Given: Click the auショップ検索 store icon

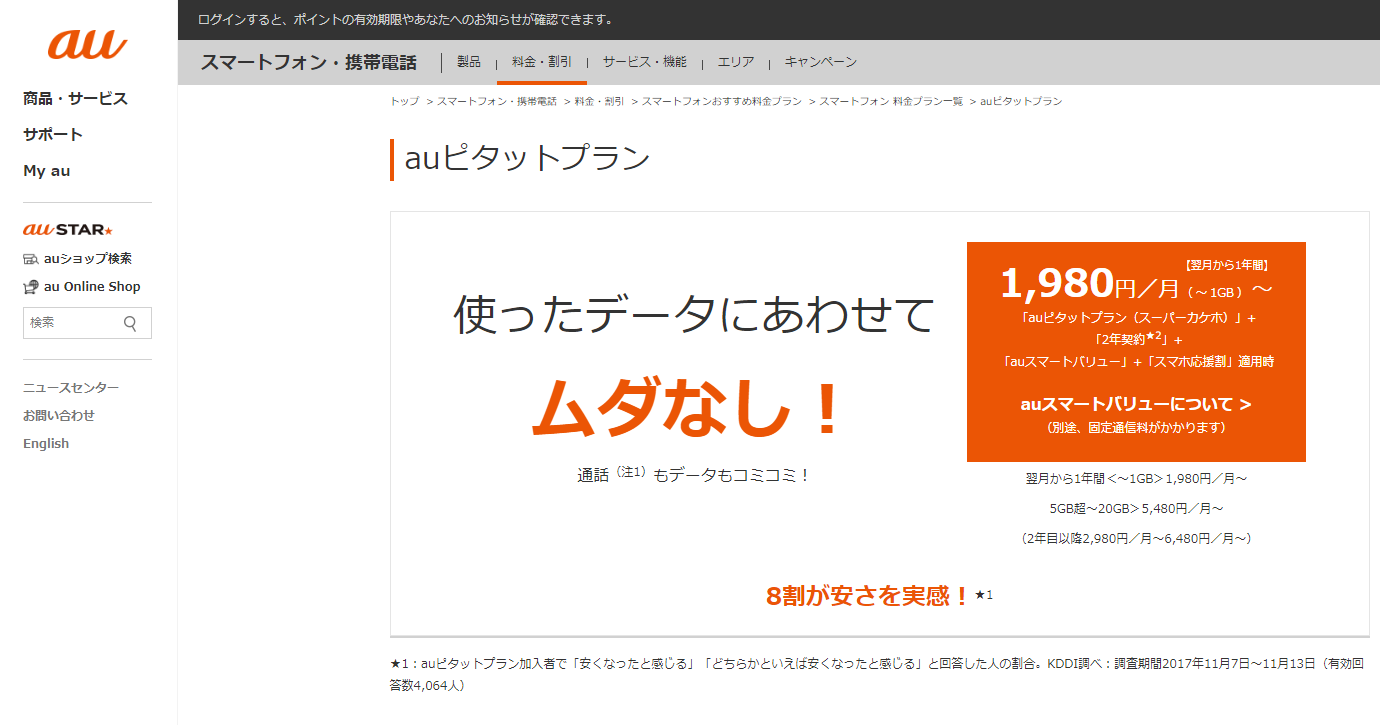Looking at the screenshot, I should coord(31,259).
